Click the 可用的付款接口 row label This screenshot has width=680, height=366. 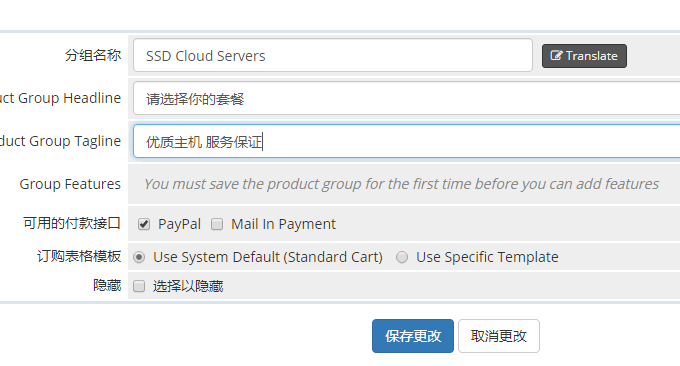pos(72,223)
